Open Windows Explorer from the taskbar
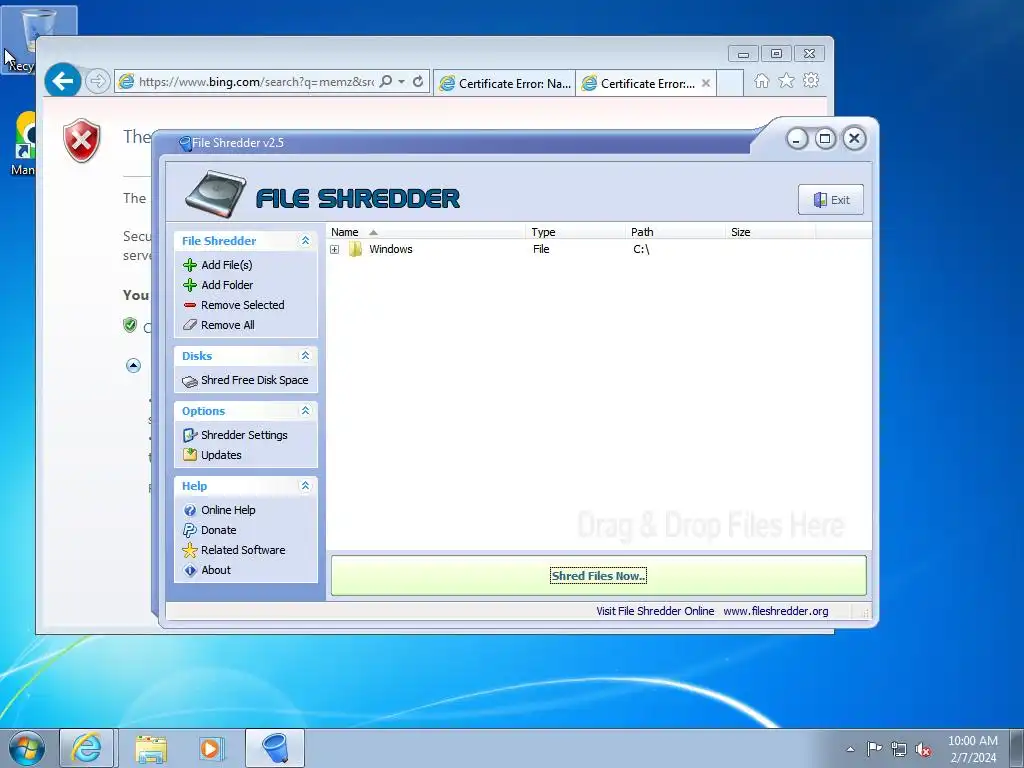This screenshot has height=768, width=1024. pyautogui.click(x=151, y=748)
